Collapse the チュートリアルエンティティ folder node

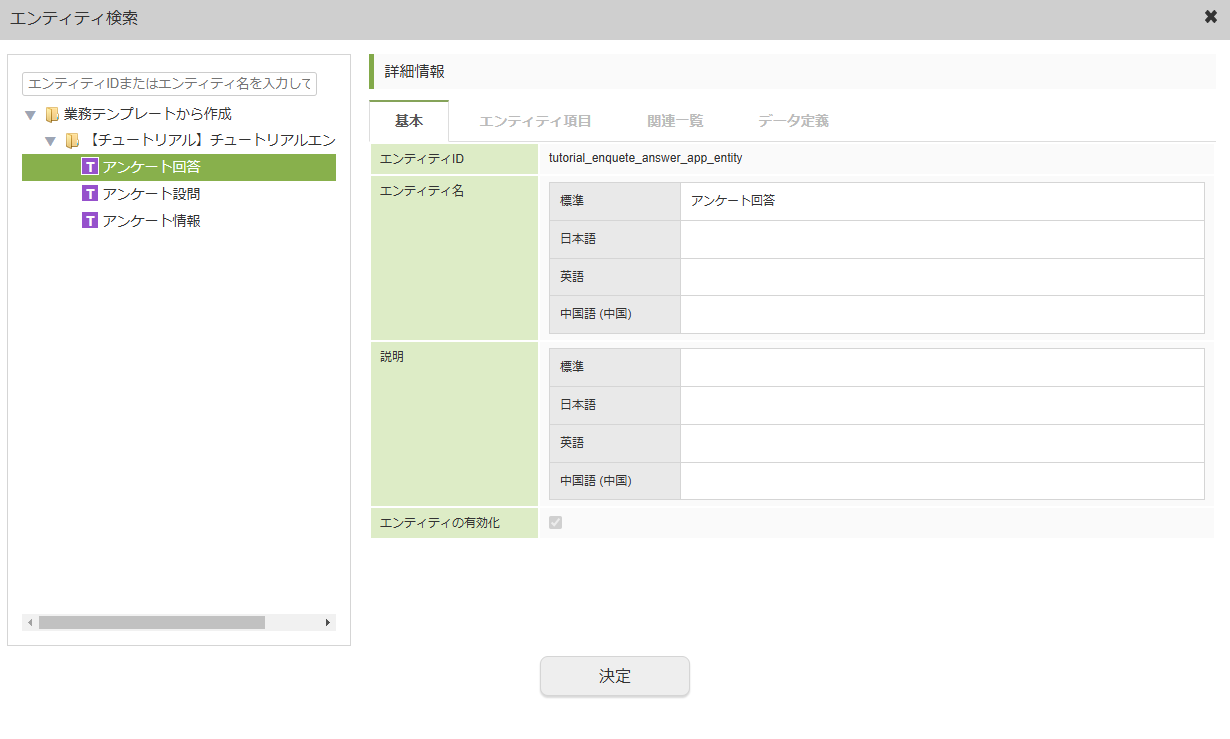click(x=49, y=141)
